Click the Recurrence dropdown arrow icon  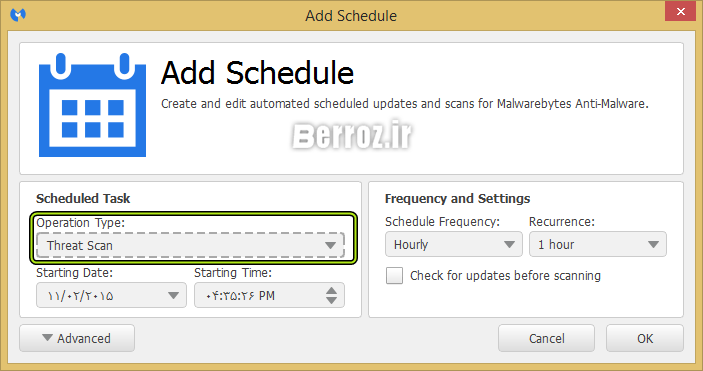[x=653, y=244]
